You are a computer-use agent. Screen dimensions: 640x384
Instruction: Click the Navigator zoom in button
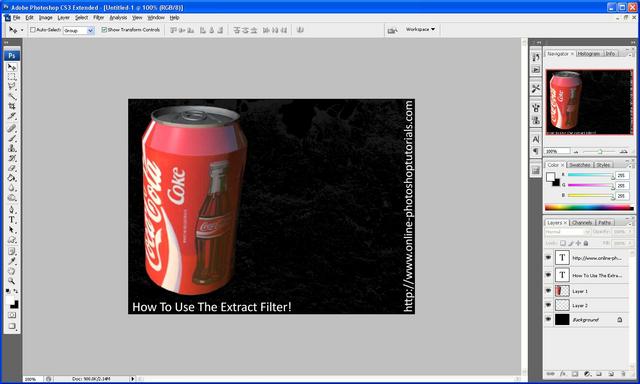tap(623, 151)
